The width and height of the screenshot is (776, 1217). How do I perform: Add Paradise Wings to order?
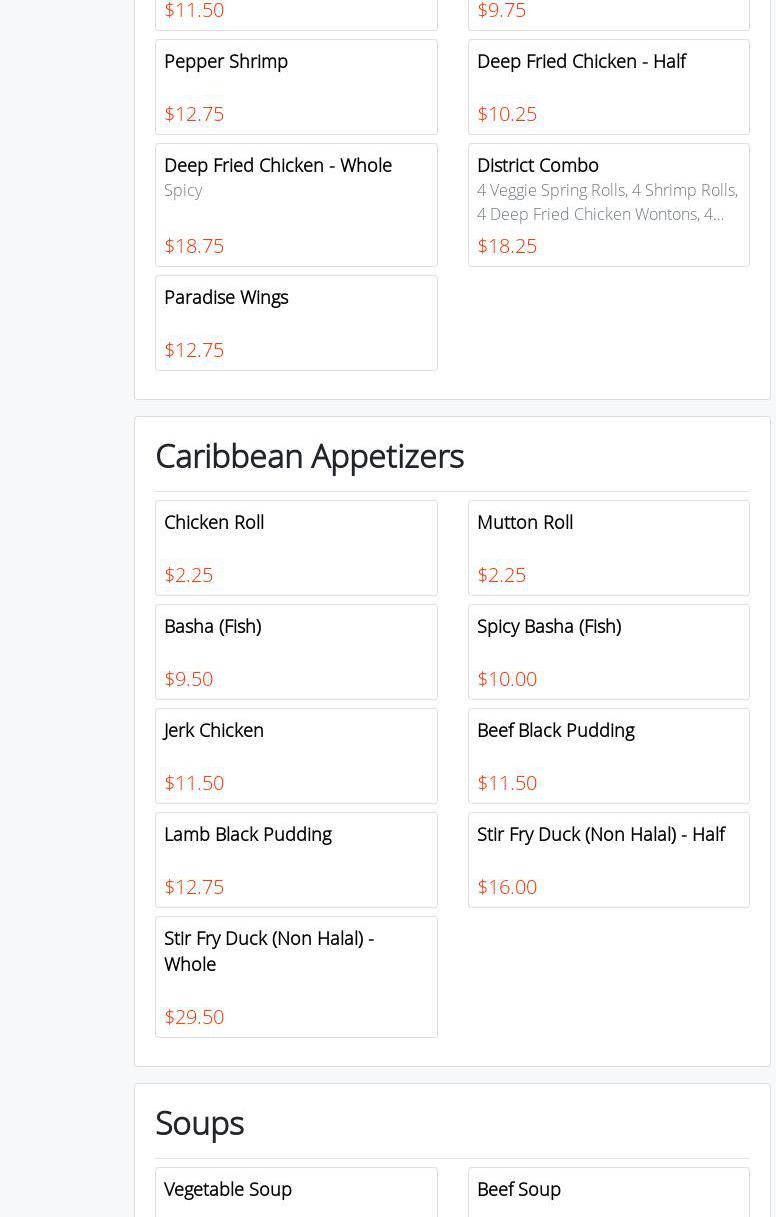296,322
